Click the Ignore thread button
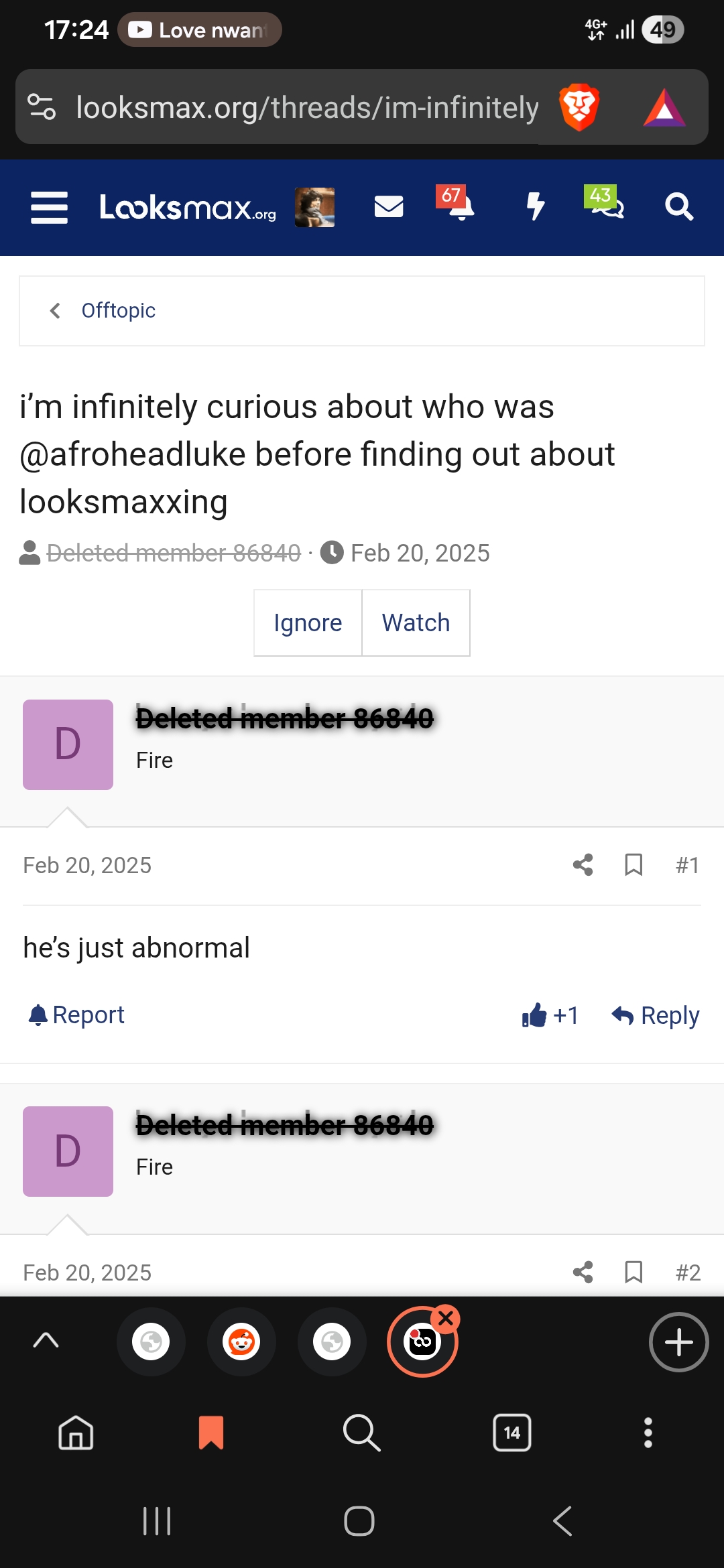The height and width of the screenshot is (1568, 724). pos(308,623)
